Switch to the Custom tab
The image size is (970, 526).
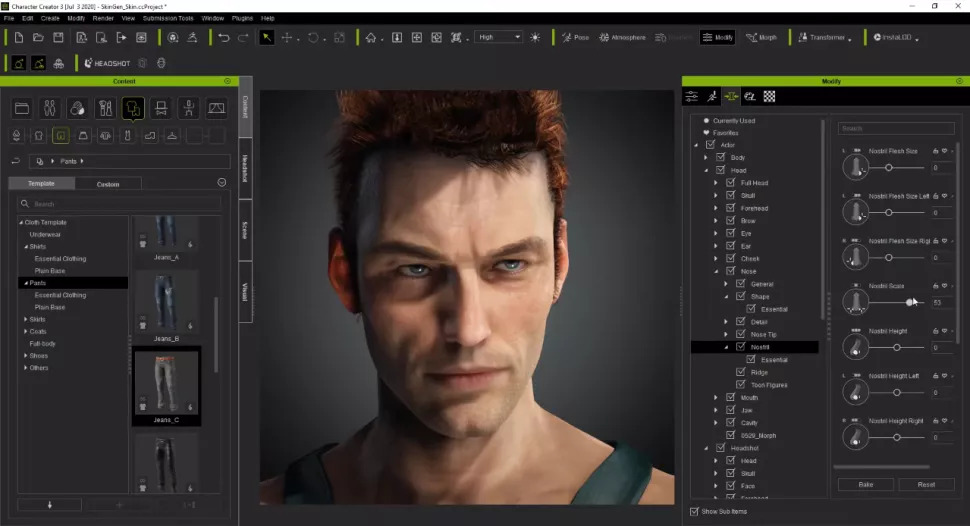[108, 184]
